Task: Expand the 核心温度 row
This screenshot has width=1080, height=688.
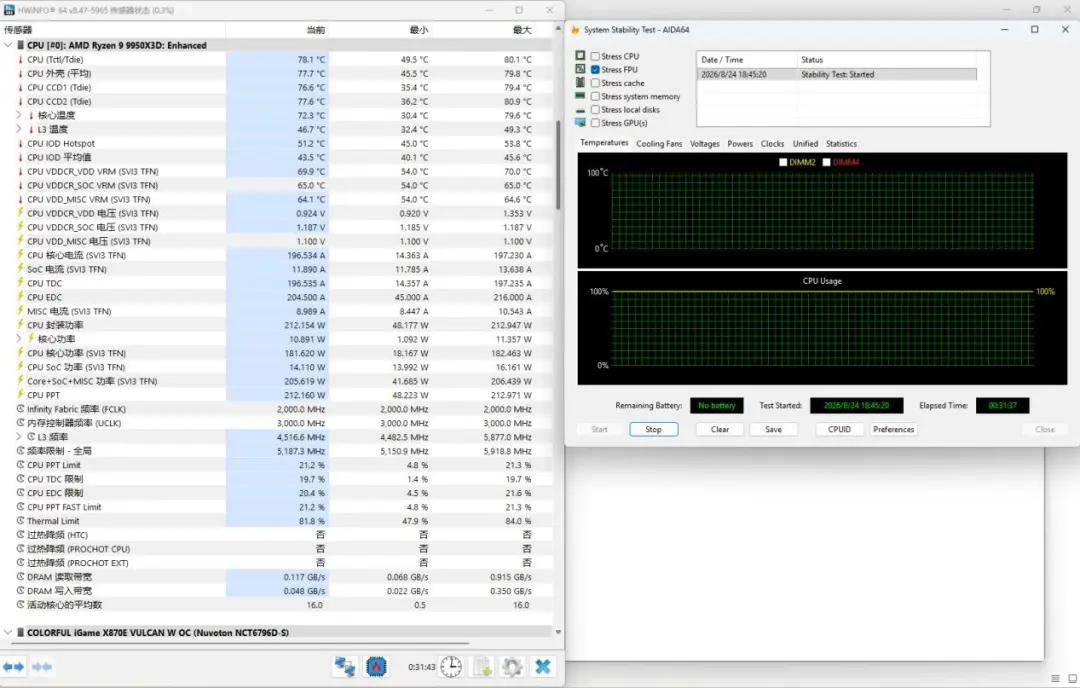Action: pos(19,115)
